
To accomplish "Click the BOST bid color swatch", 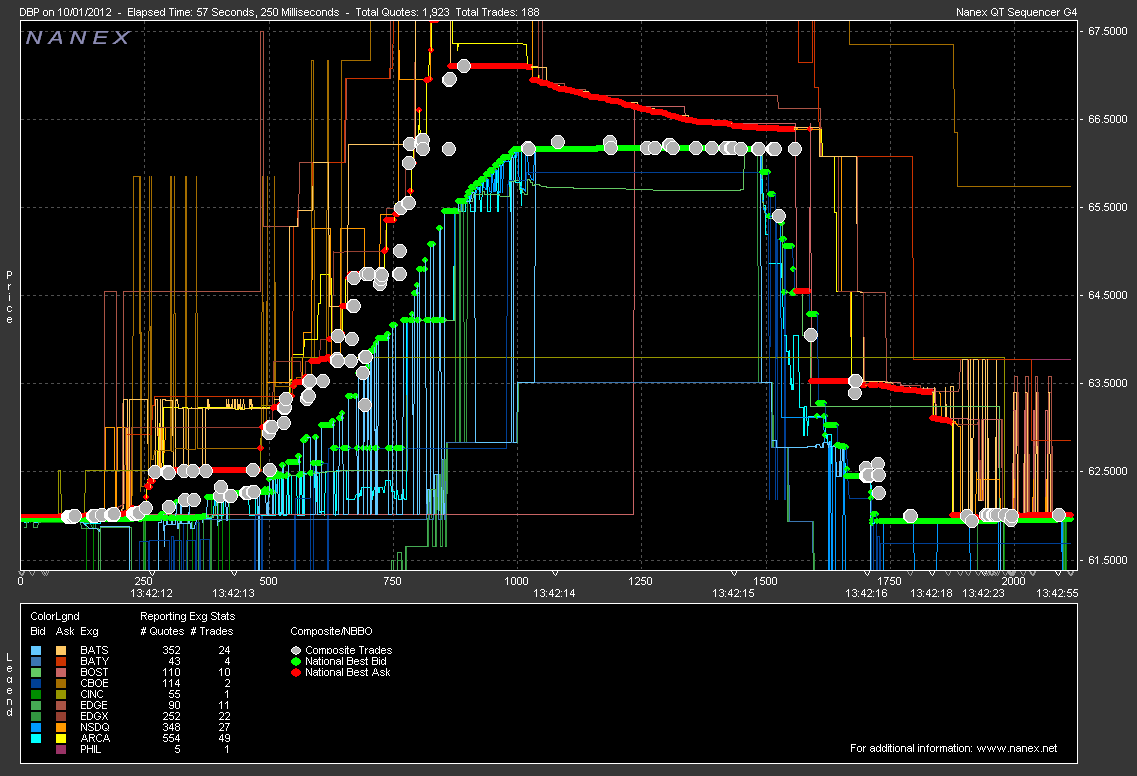I will (x=36, y=672).
